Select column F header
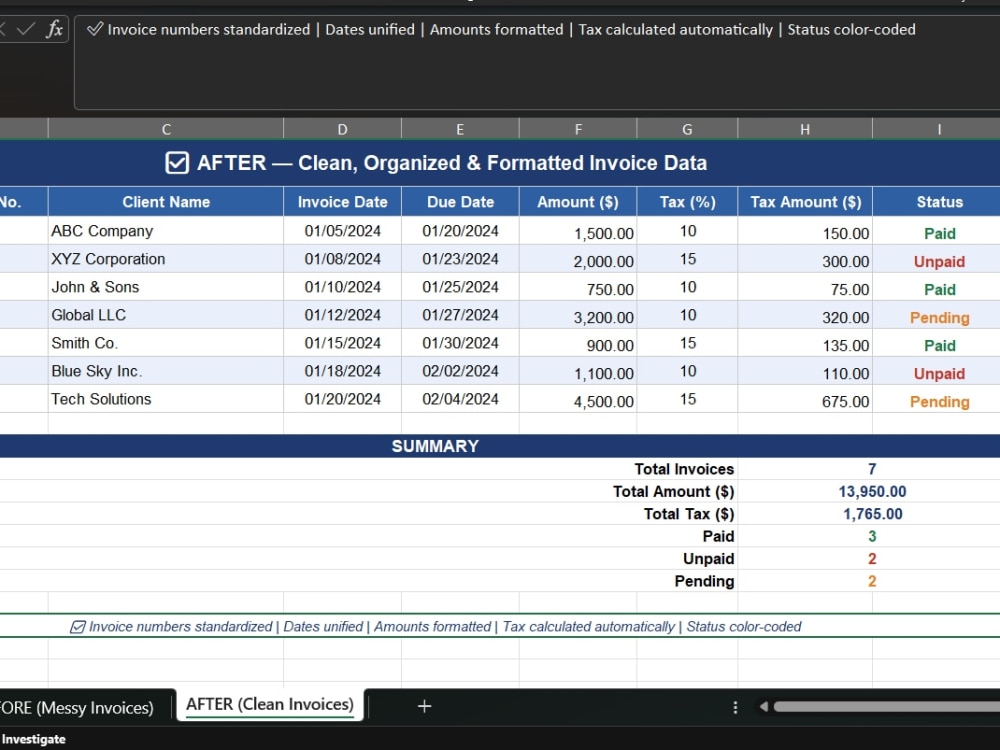The height and width of the screenshot is (750, 1000). pyautogui.click(x=578, y=129)
